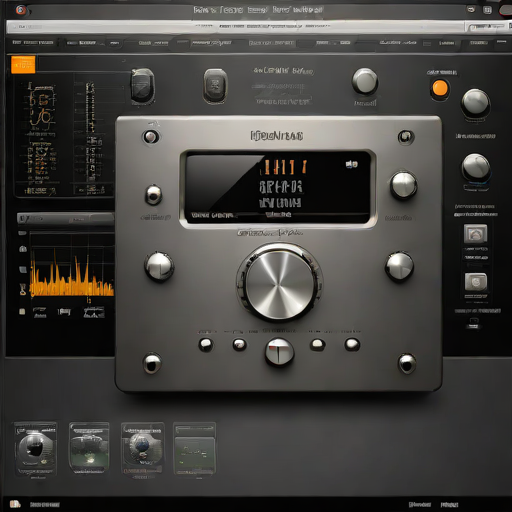Click the lower-left chrome screw on the metal panel

point(152,363)
